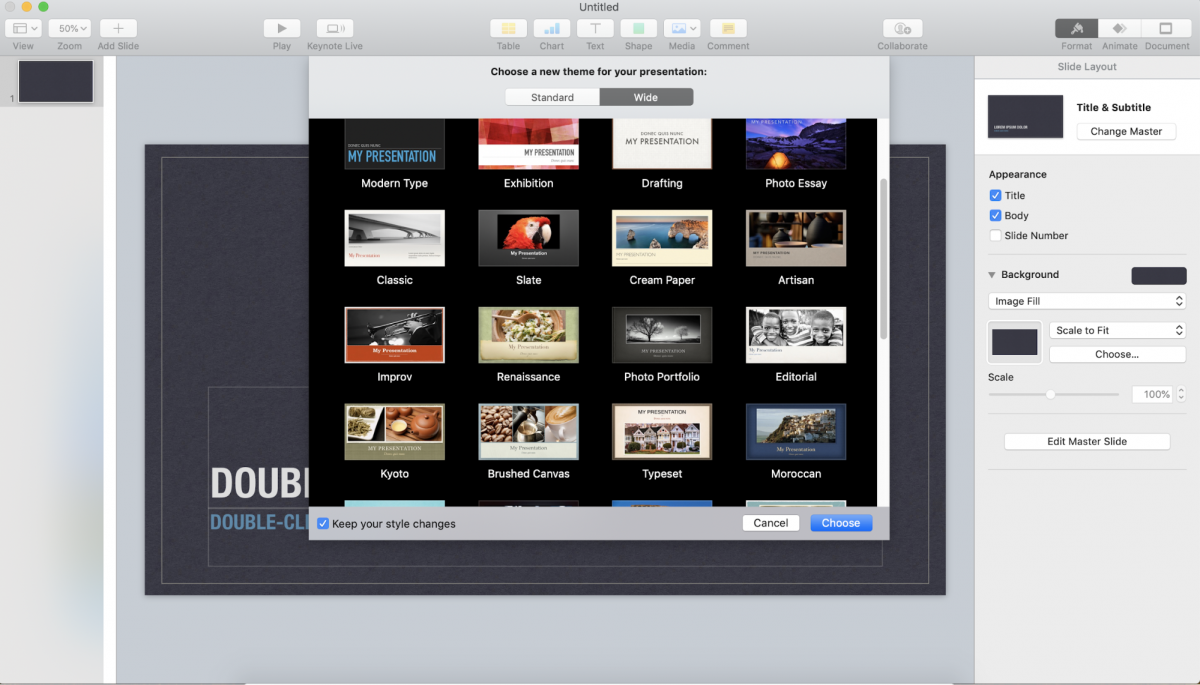Collapse the Background section triangle

point(992,275)
